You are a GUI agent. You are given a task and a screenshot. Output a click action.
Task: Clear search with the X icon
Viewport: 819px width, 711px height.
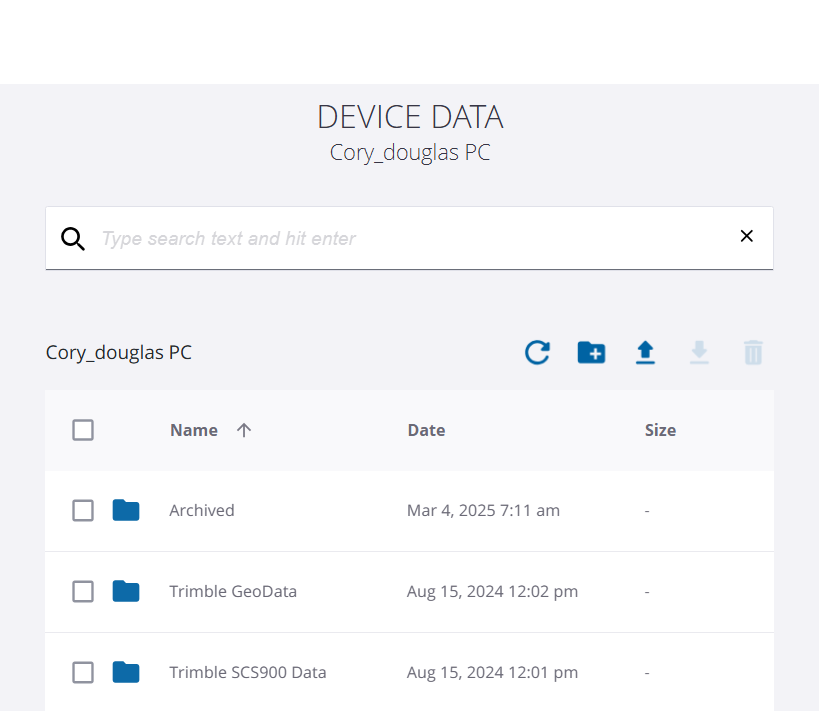[x=746, y=236]
